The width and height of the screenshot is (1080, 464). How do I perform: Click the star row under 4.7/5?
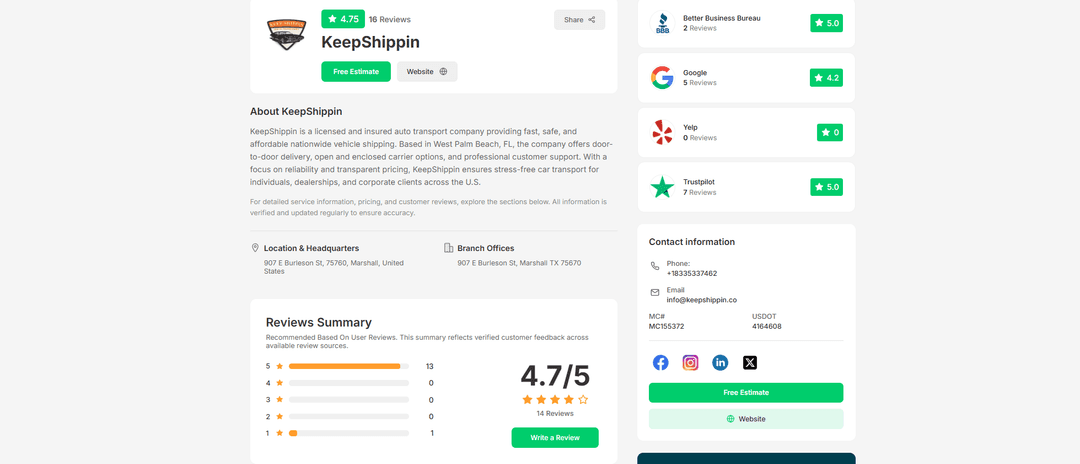[555, 399]
